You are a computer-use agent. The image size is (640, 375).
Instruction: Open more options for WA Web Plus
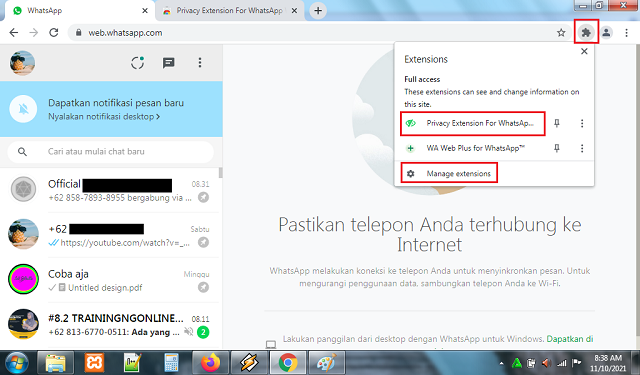tap(582, 148)
